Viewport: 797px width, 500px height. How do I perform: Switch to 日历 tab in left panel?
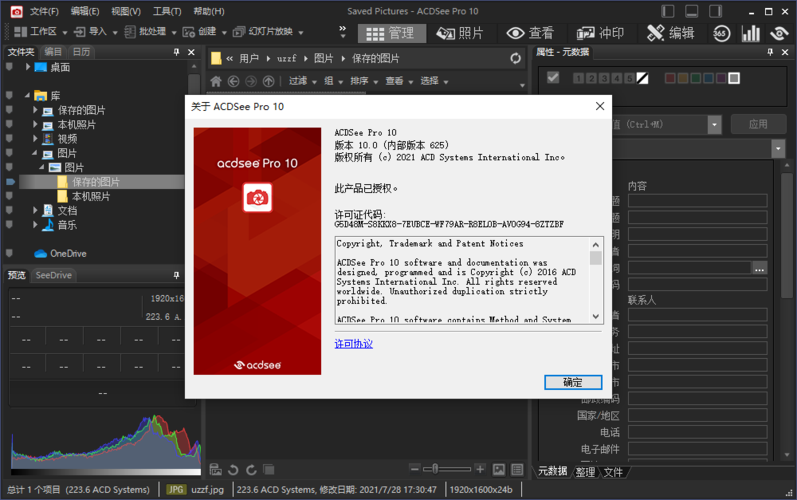tap(81, 52)
